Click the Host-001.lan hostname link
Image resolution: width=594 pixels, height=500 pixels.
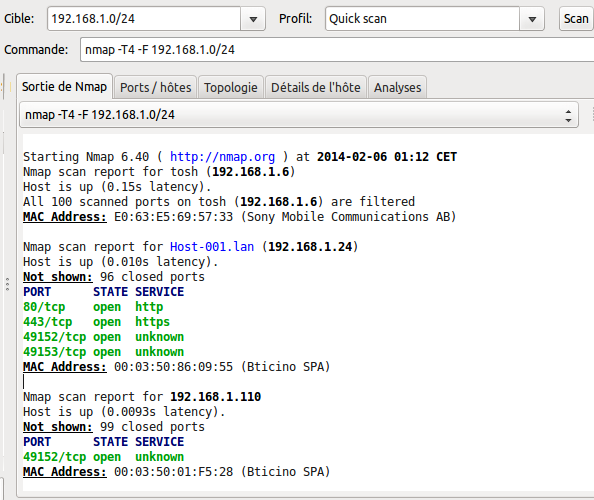coord(212,247)
